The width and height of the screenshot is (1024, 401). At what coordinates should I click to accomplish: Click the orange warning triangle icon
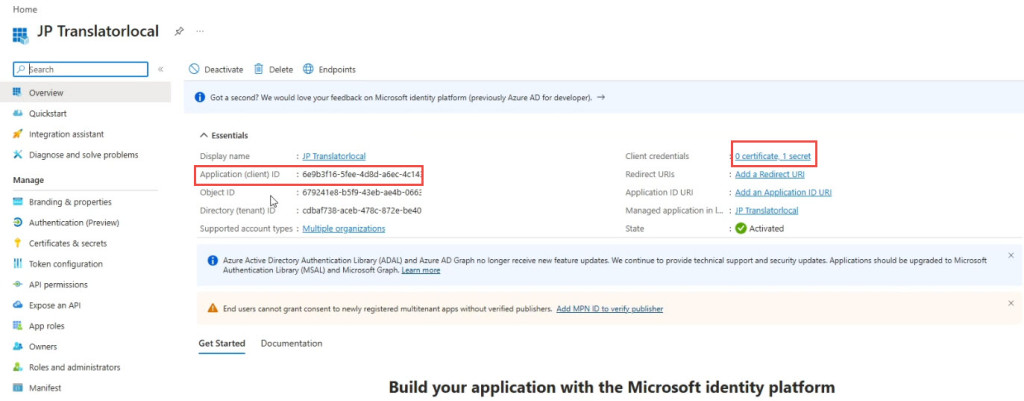(x=212, y=308)
